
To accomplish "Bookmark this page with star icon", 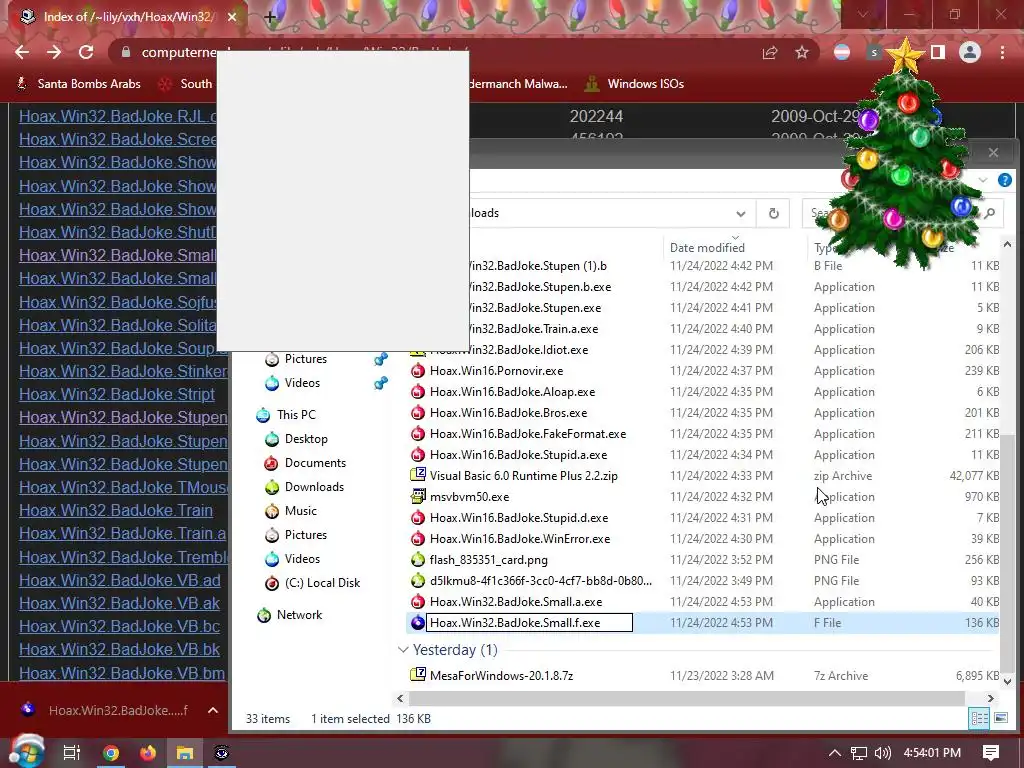I will pos(802,52).
